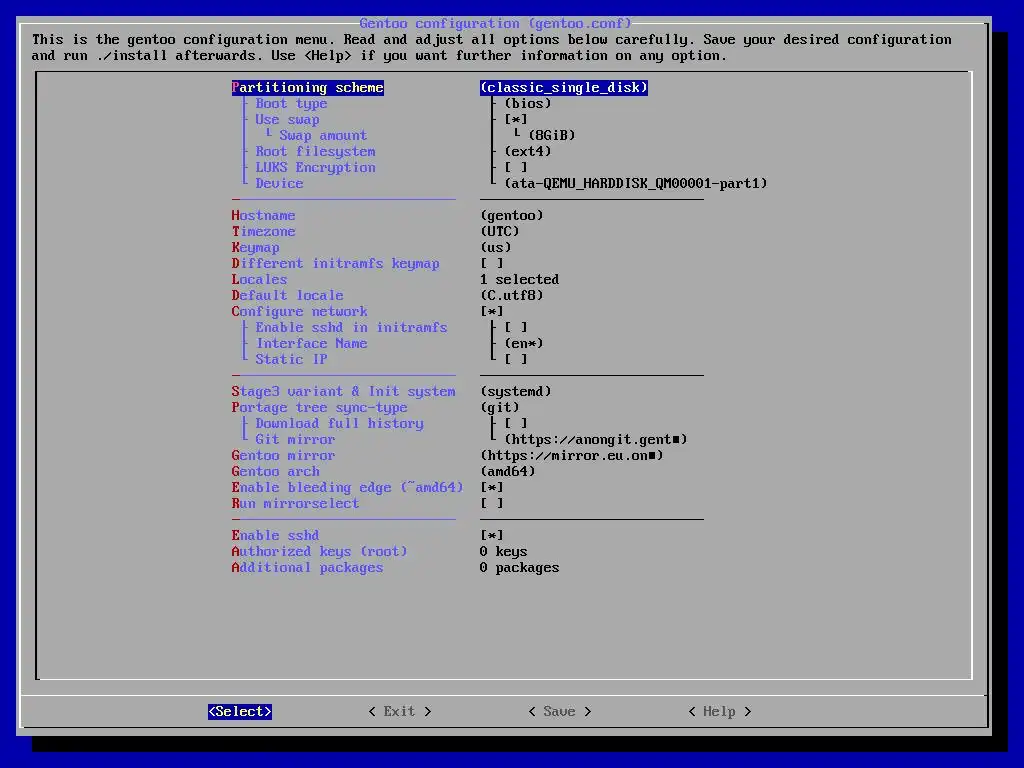The height and width of the screenshot is (768, 1024).
Task: Change the (ext4) filesystem value
Action: coord(528,152)
